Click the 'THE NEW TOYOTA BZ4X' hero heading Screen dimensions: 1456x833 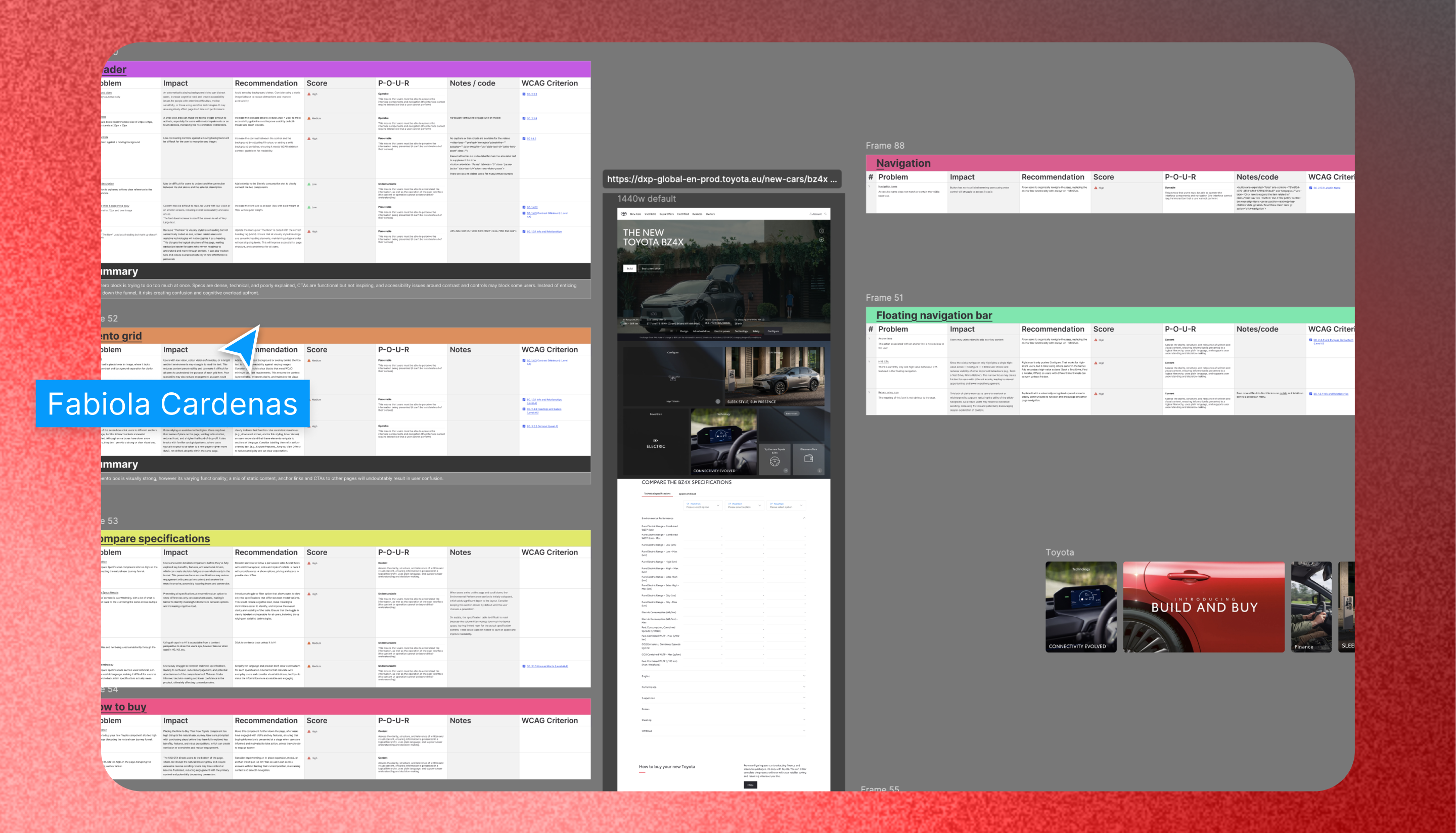653,238
